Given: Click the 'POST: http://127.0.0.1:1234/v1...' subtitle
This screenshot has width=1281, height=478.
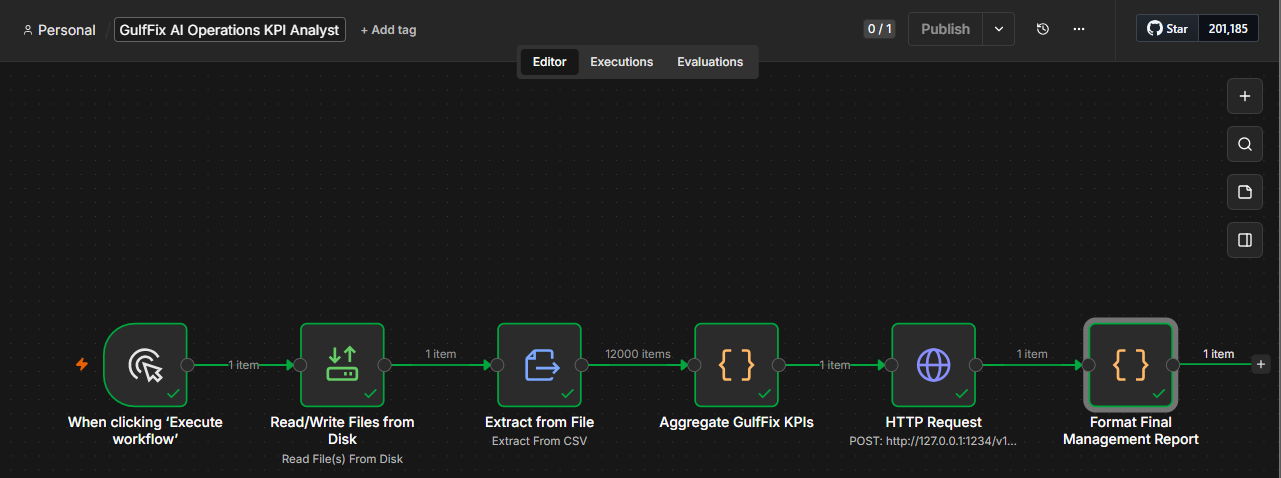Looking at the screenshot, I should 933,441.
